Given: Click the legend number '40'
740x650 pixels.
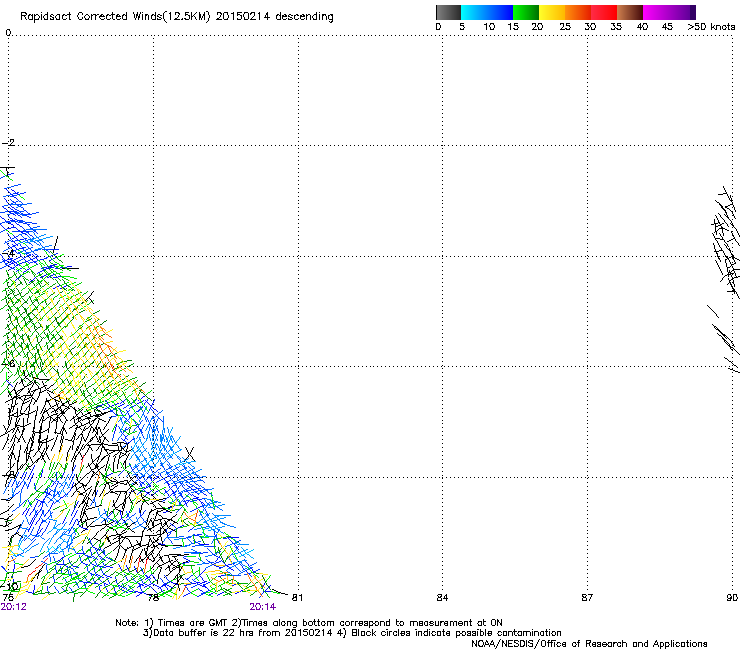Looking at the screenshot, I should coord(642,26).
